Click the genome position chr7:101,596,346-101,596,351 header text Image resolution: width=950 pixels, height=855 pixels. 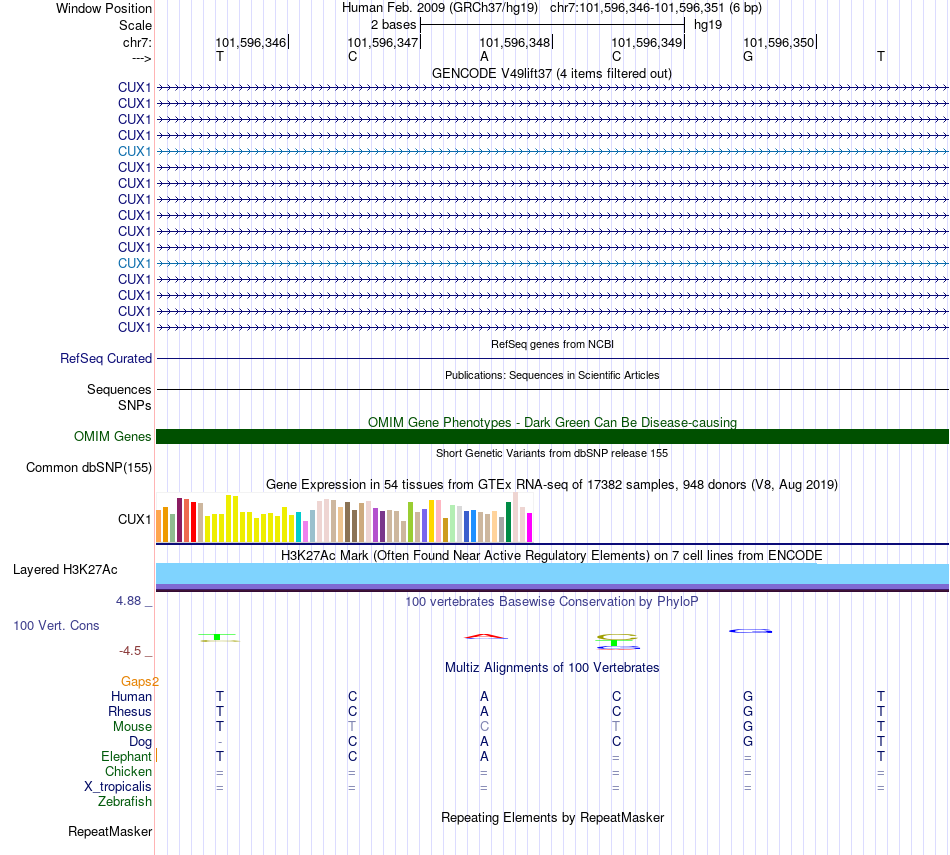pos(656,8)
